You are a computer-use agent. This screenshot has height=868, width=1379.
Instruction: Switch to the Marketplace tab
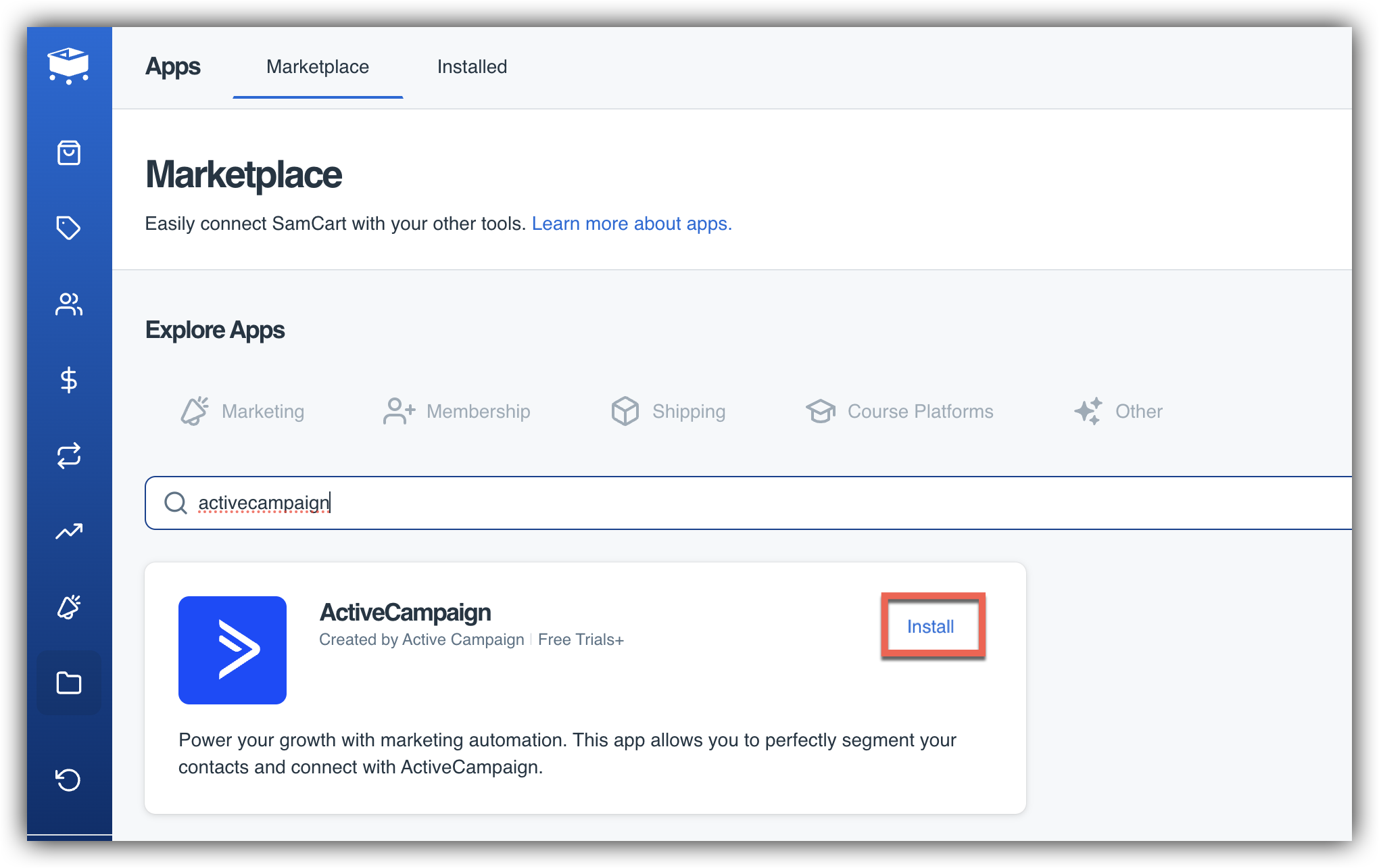317,67
